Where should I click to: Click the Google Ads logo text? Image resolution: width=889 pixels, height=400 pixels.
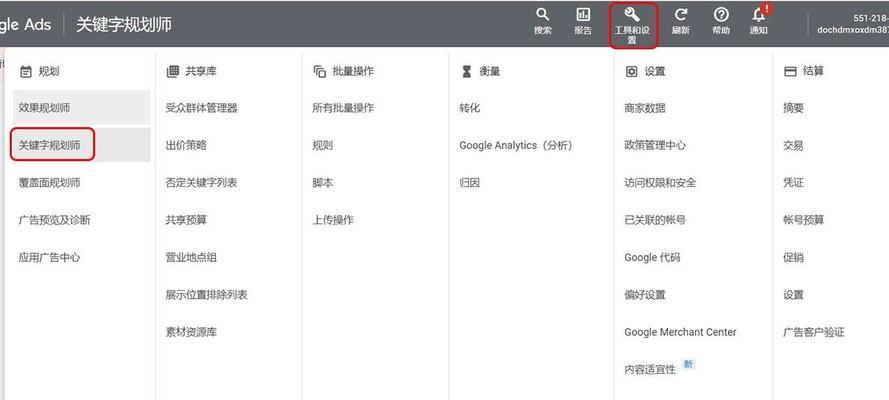click(x=26, y=24)
